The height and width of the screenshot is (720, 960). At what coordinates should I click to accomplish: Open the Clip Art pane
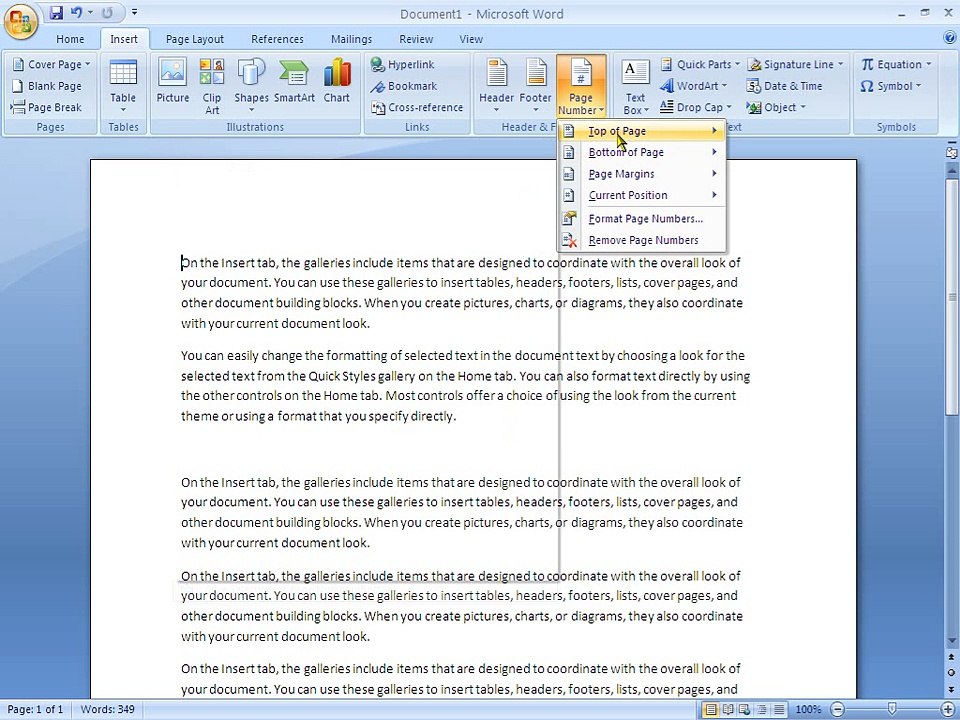point(212,86)
